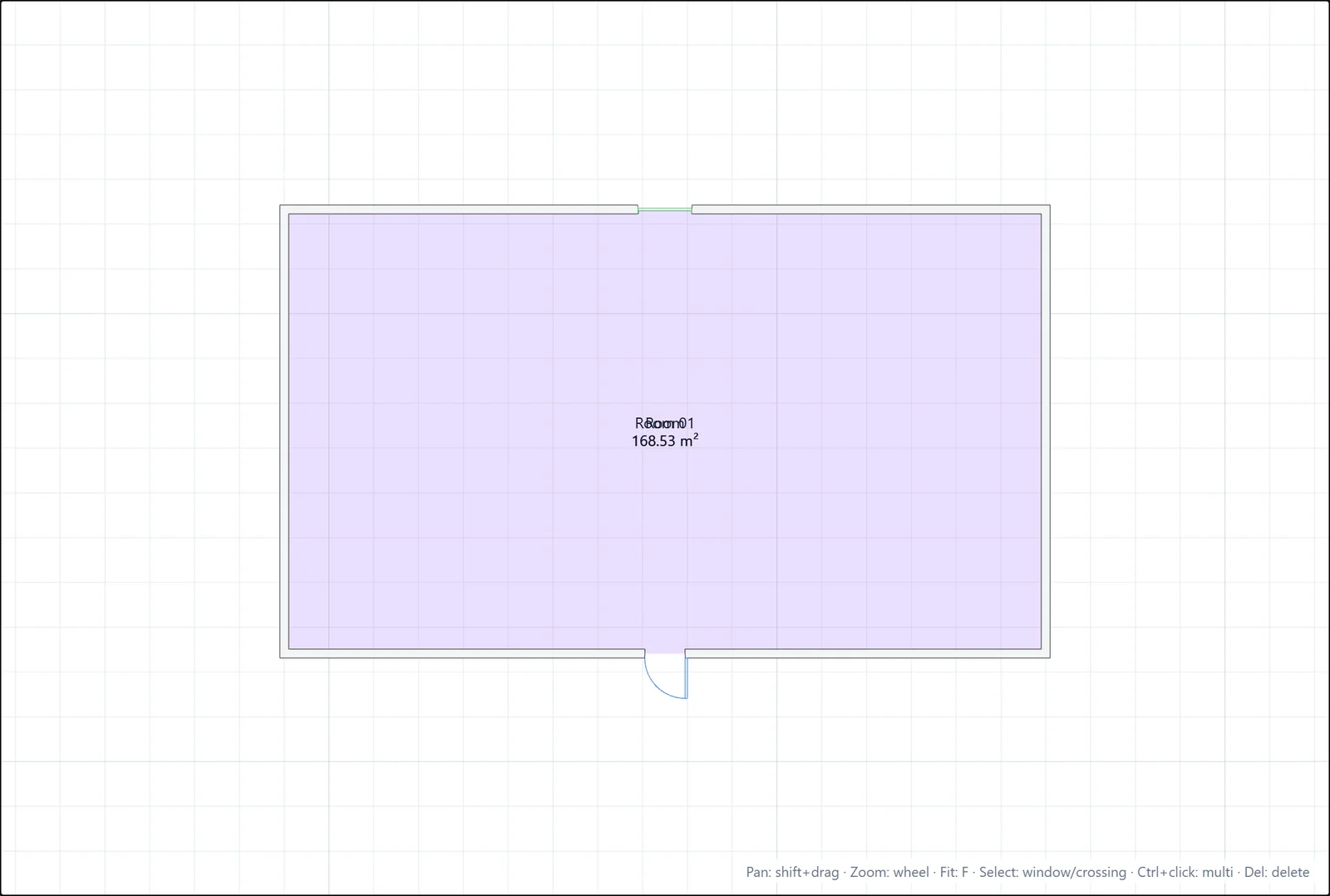The width and height of the screenshot is (1330, 896).
Task: Select the overlapping Room 01 name label
Action: pyautogui.click(x=665, y=423)
